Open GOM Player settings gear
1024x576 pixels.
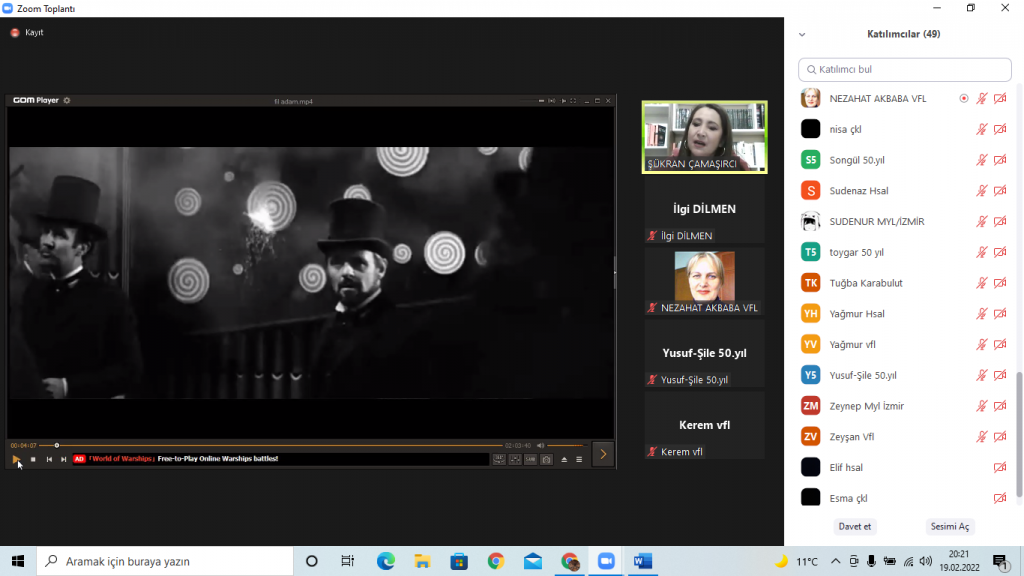click(x=67, y=101)
